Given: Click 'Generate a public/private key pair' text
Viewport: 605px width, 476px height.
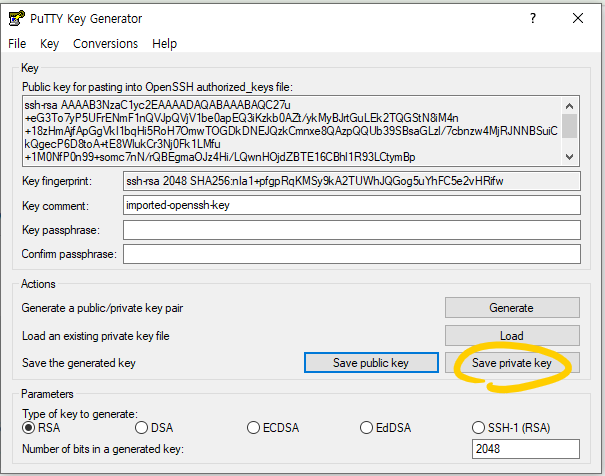Looking at the screenshot, I should click(x=102, y=308).
